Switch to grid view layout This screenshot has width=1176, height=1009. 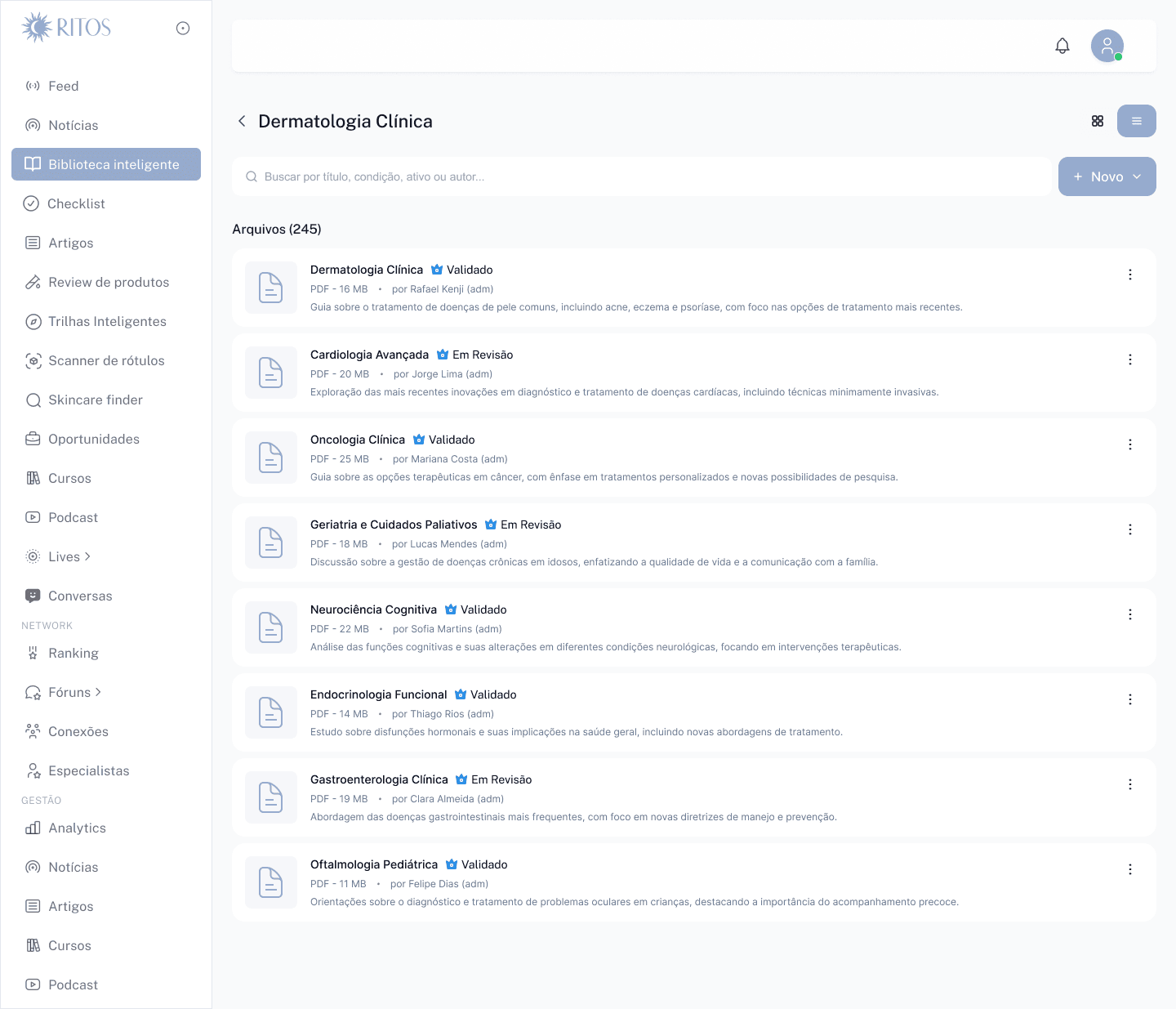(1098, 121)
